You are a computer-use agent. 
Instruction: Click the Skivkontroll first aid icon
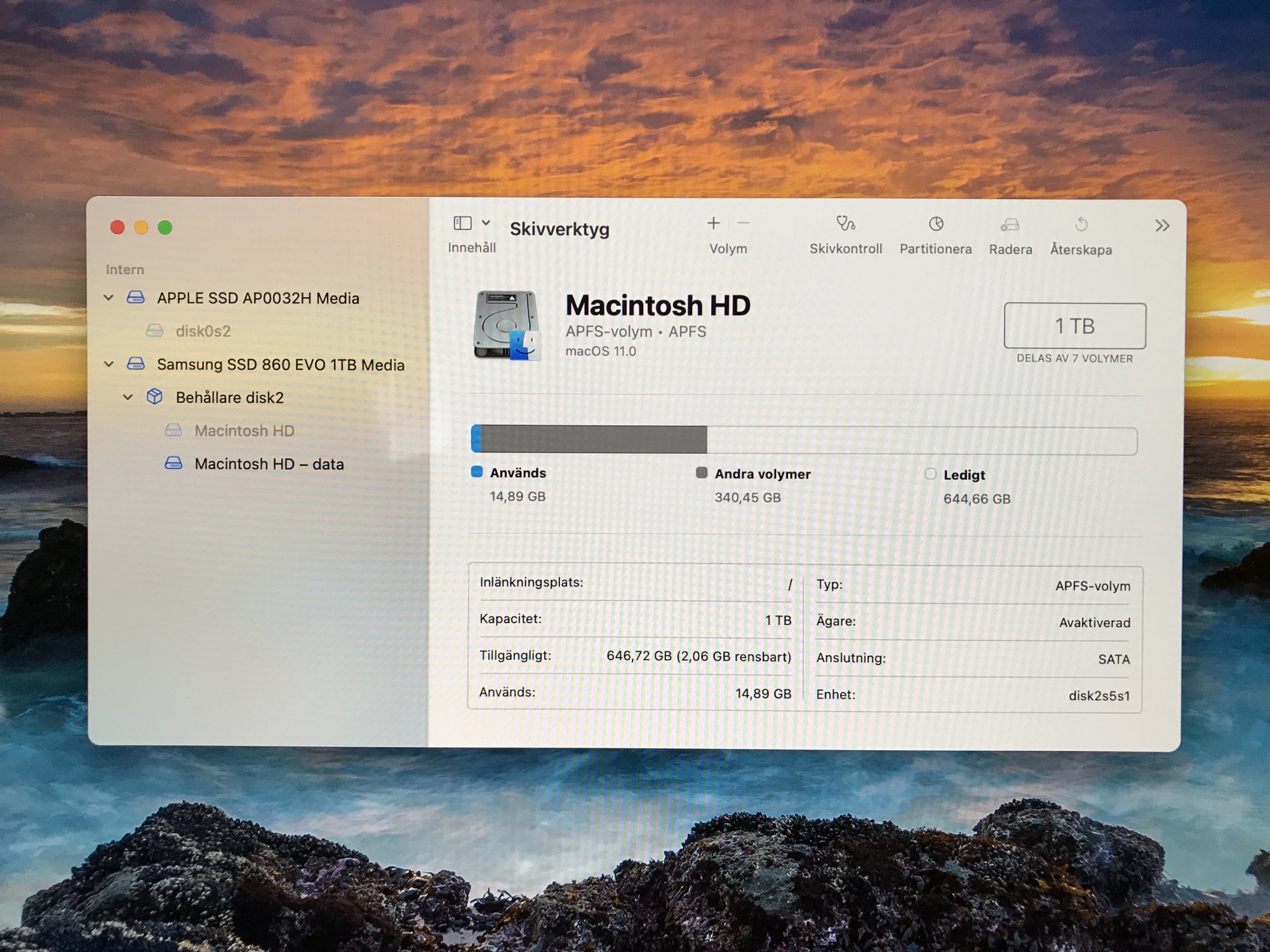[845, 224]
